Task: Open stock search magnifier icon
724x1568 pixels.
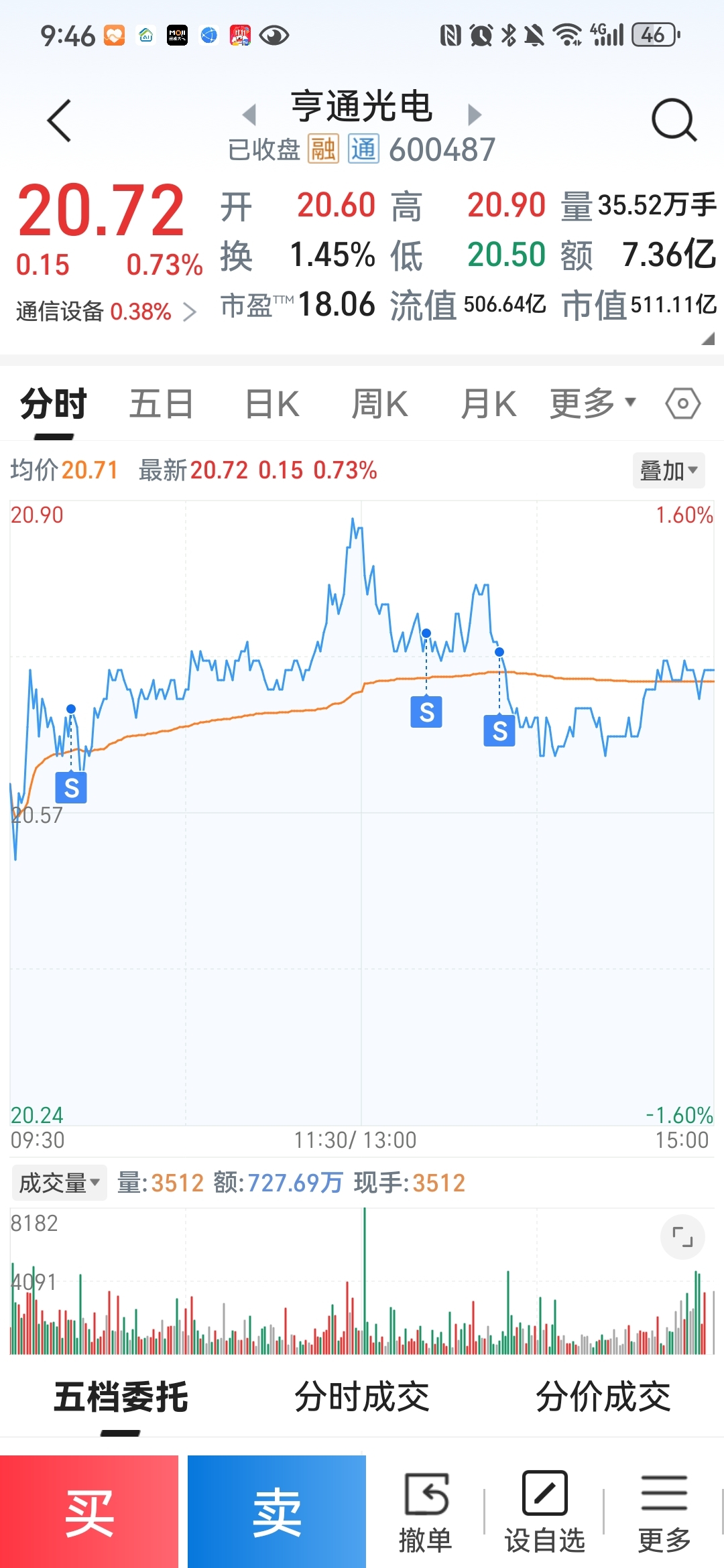Action: click(674, 121)
